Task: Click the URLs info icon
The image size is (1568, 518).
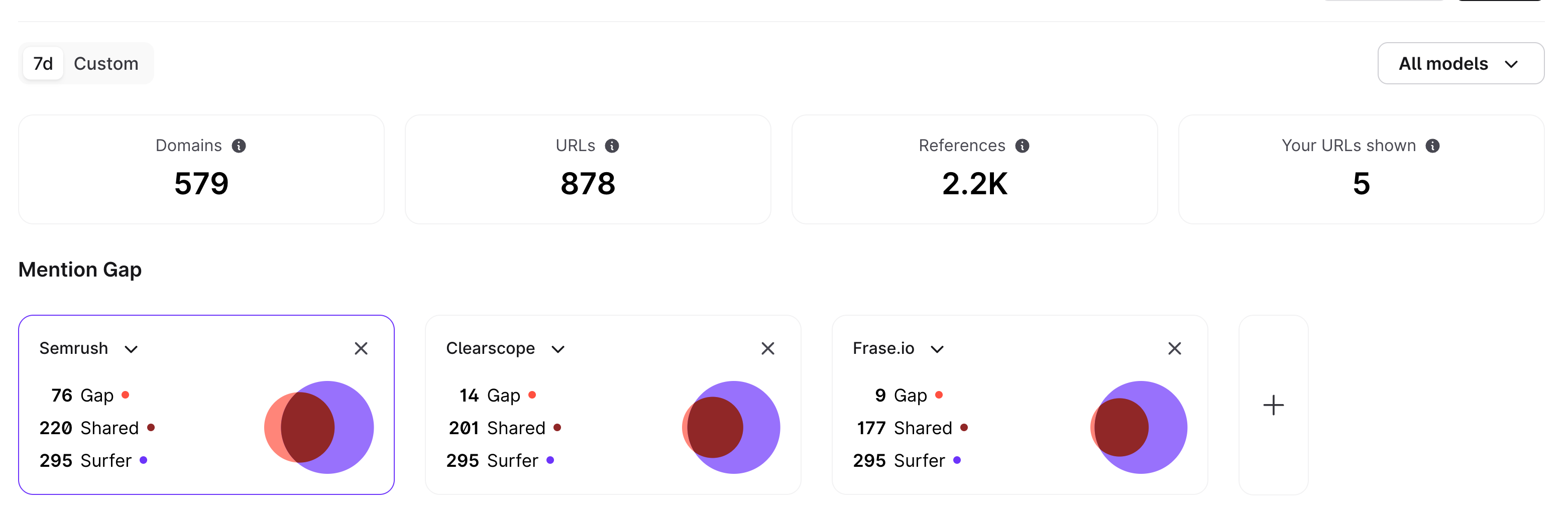Action: pos(612,146)
